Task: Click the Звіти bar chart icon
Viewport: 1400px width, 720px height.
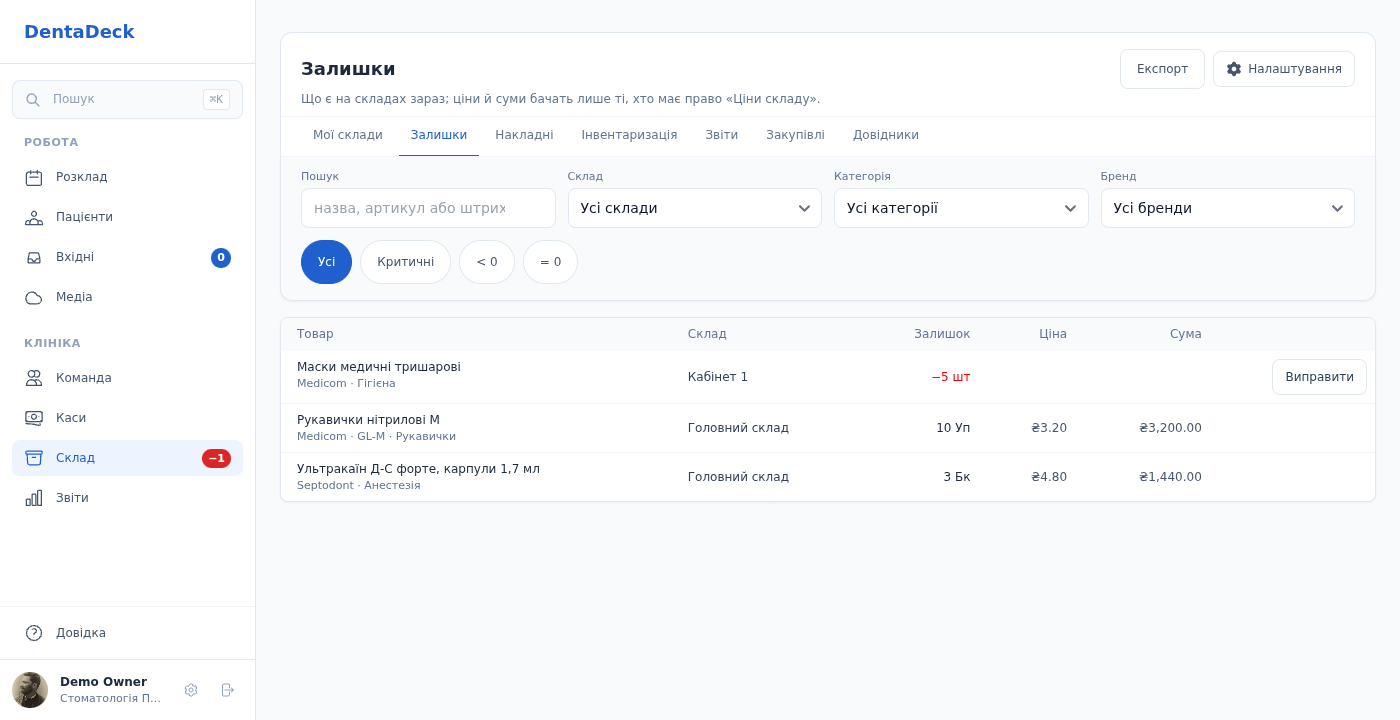Action: click(34, 498)
